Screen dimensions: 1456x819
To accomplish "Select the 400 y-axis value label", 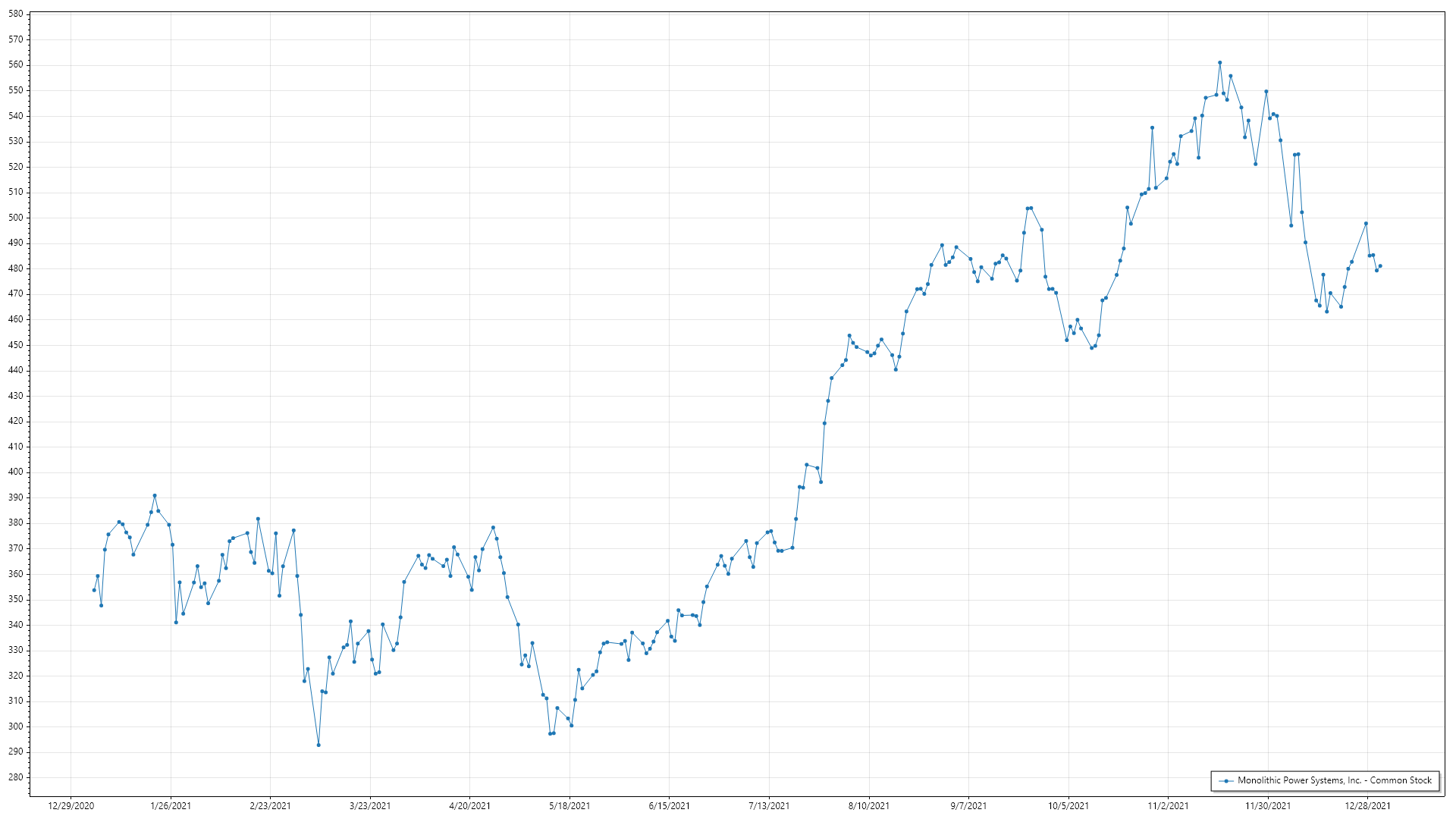I will pos(16,472).
